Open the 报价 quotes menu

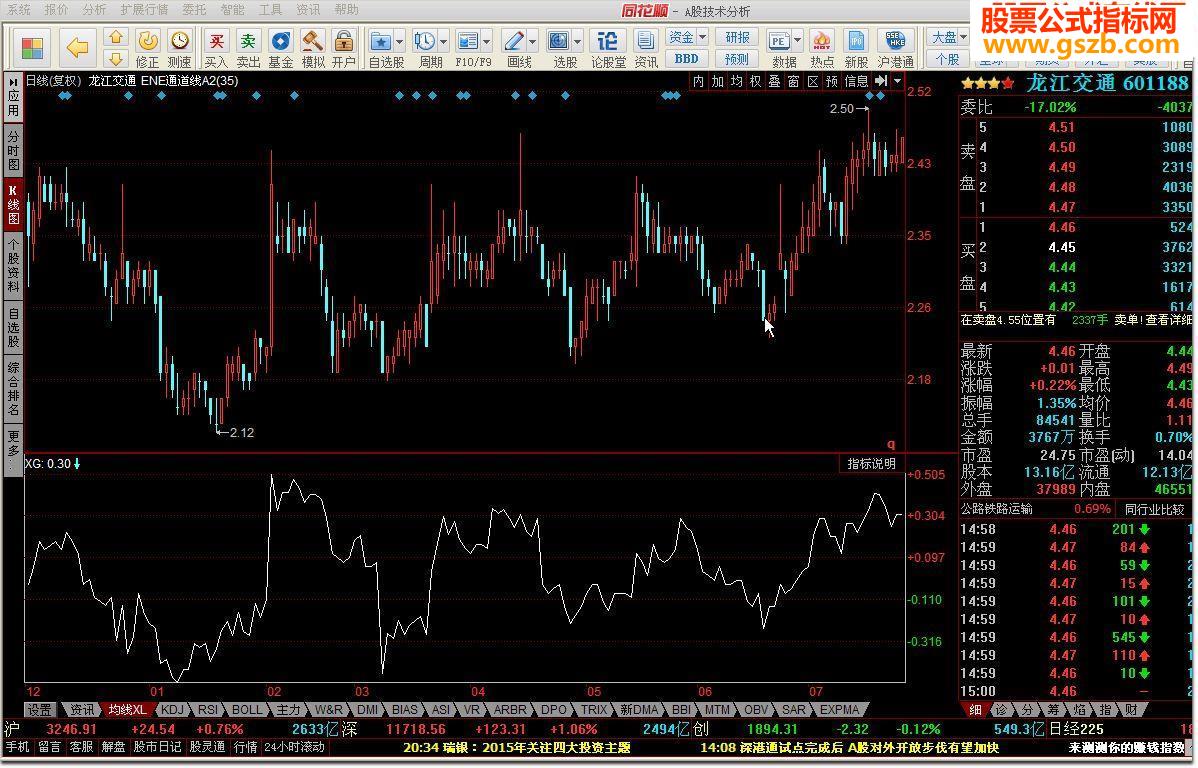[x=56, y=10]
